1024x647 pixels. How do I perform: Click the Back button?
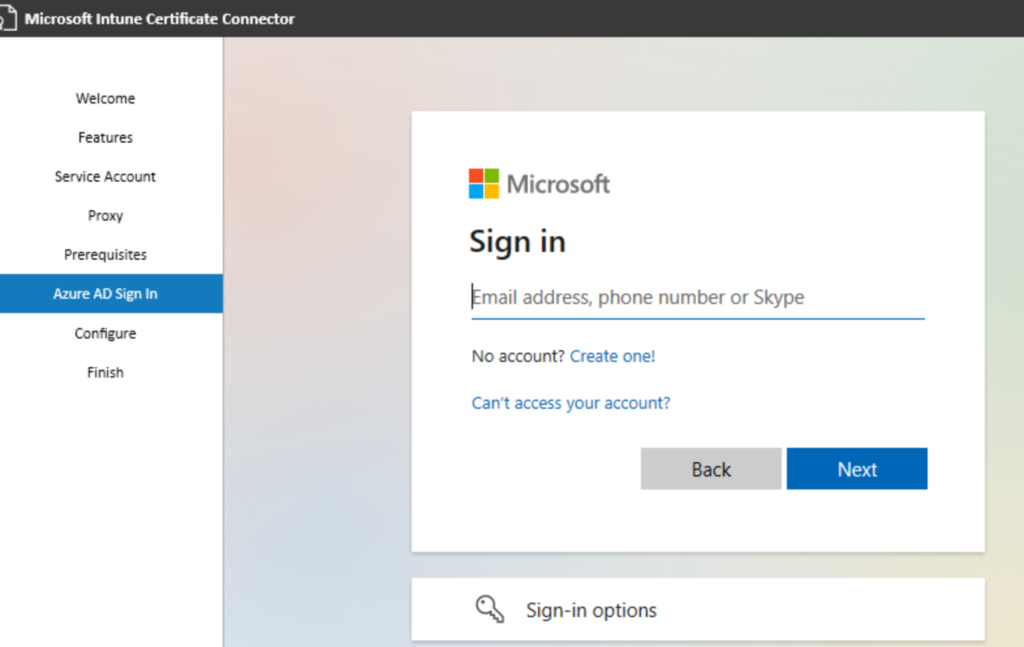711,469
